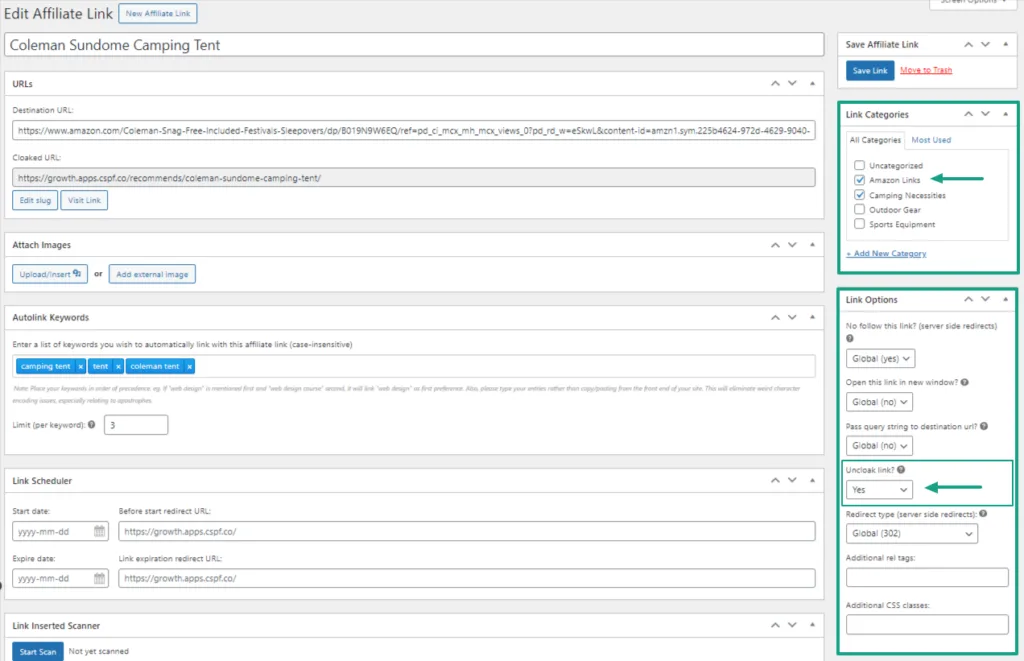Click Add New Category link
Viewport: 1024px width, 661px height.
click(886, 253)
